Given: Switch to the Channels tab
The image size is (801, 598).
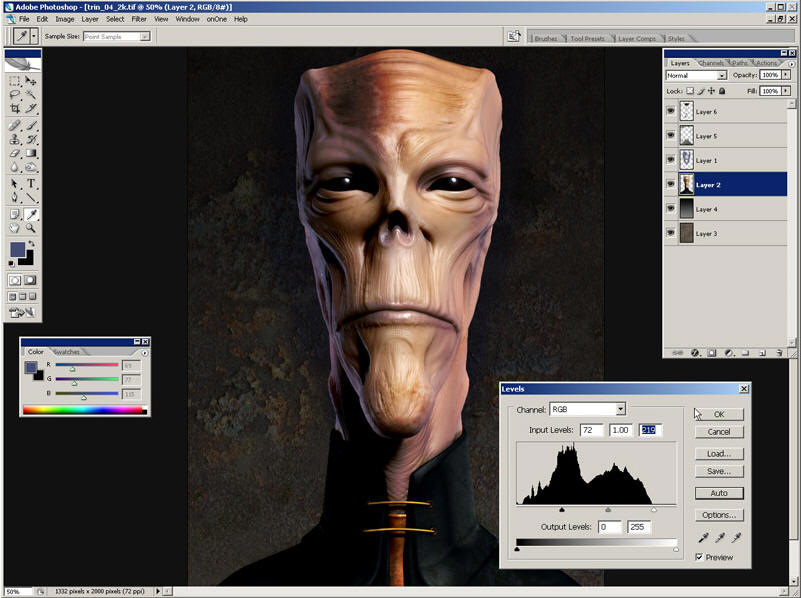Looking at the screenshot, I should (711, 63).
